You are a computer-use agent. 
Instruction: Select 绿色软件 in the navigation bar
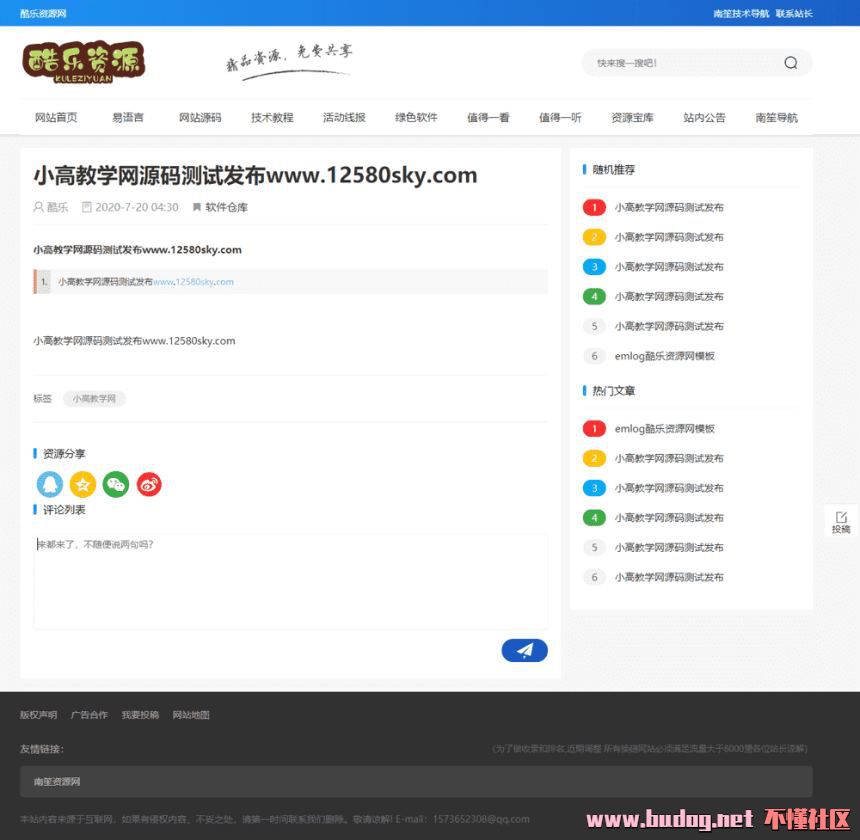[x=416, y=117]
